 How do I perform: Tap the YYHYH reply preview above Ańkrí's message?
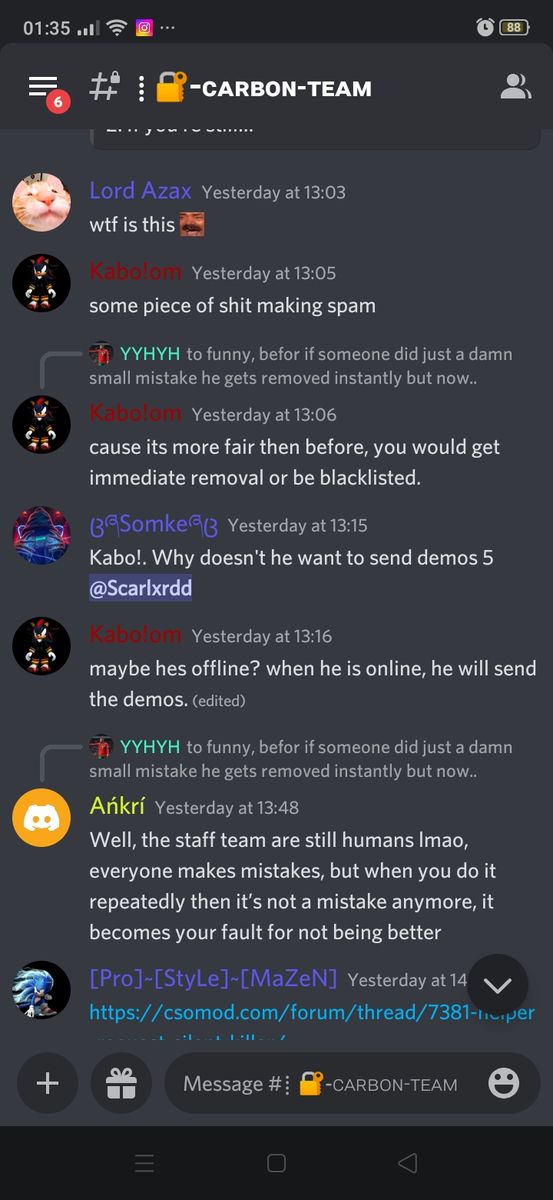click(300, 759)
